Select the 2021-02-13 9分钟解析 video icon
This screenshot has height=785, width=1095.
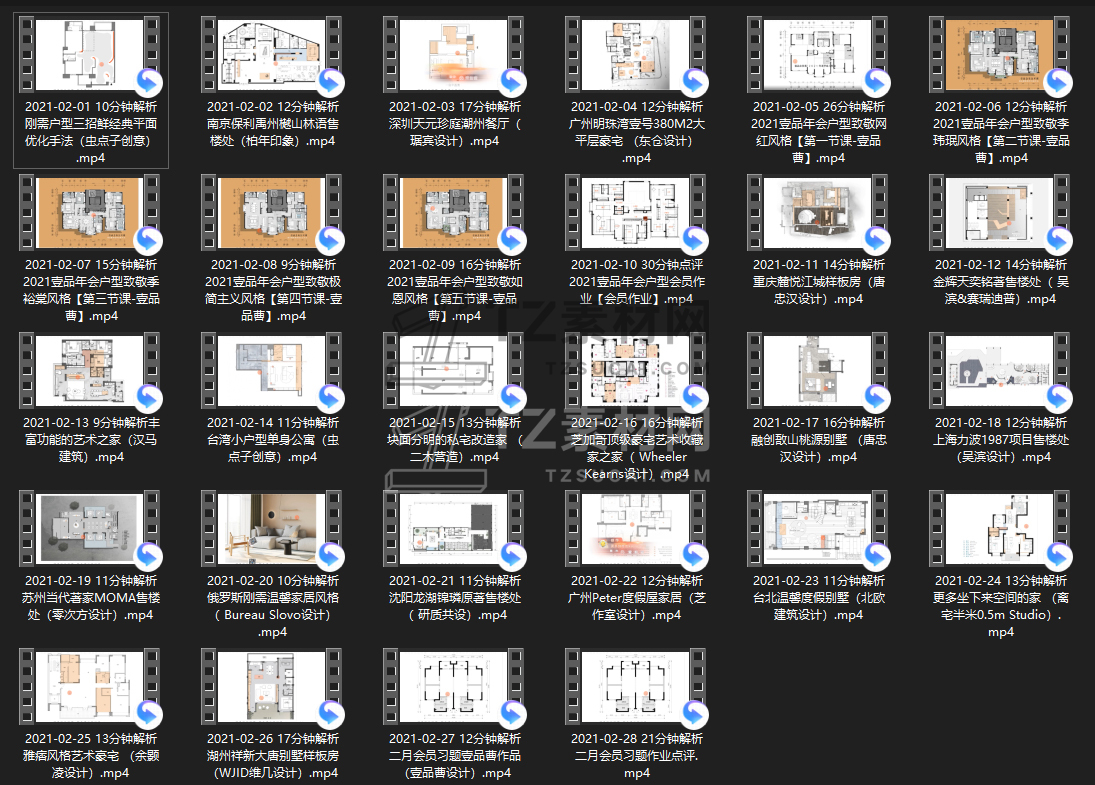[x=90, y=370]
